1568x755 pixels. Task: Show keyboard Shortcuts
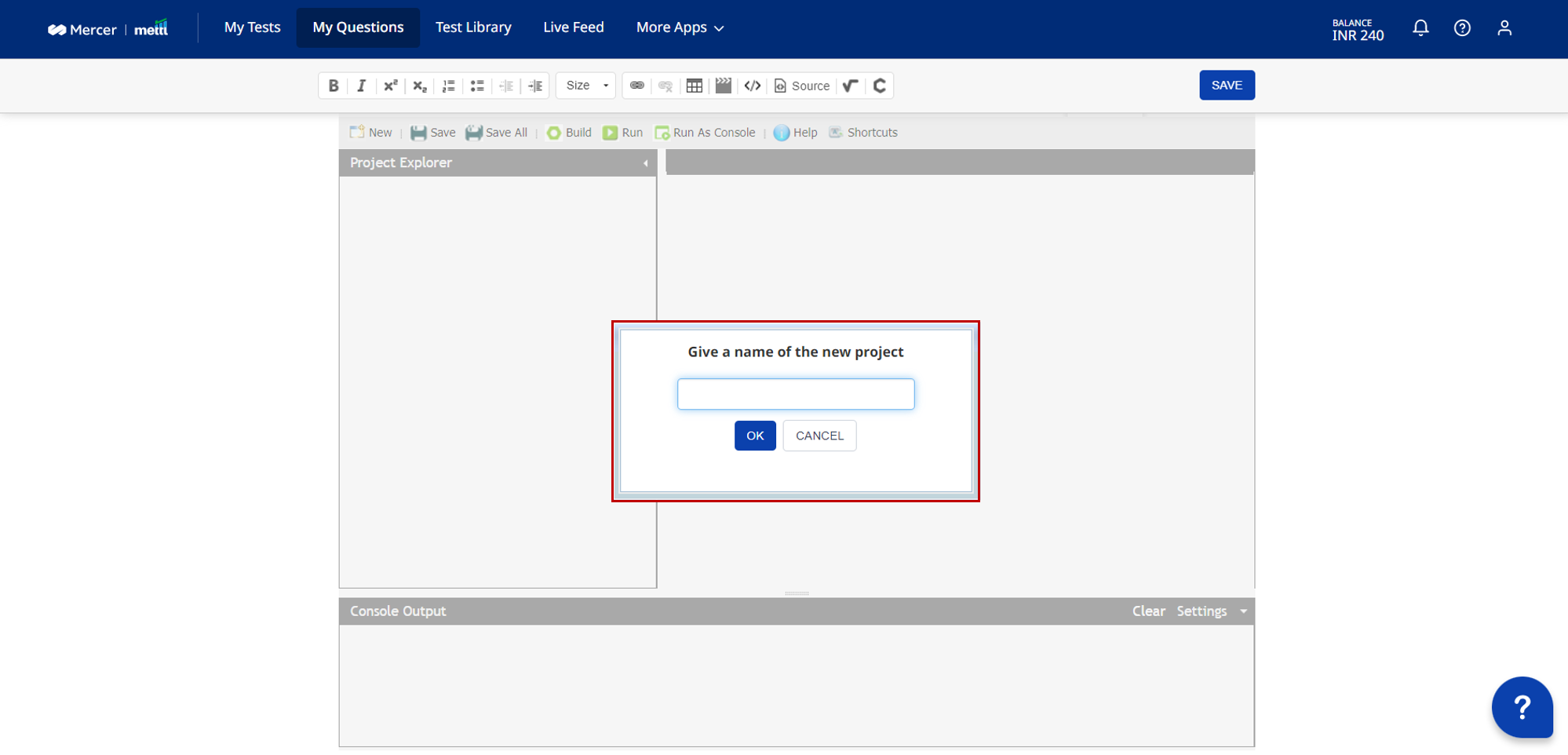pyautogui.click(x=863, y=133)
